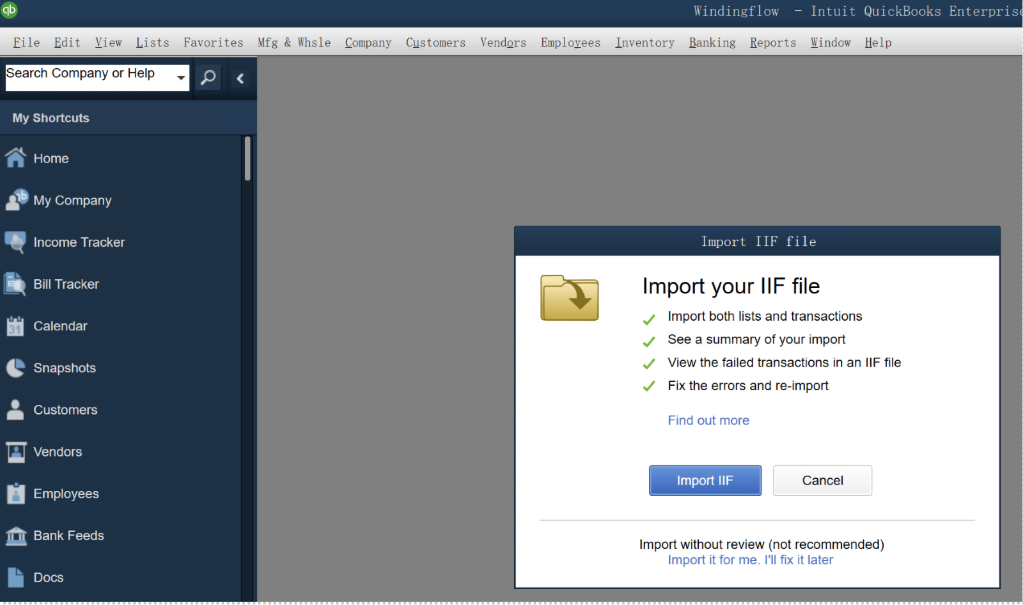Open the Vendors menu in menu bar
This screenshot has width=1023, height=605.
tap(503, 42)
